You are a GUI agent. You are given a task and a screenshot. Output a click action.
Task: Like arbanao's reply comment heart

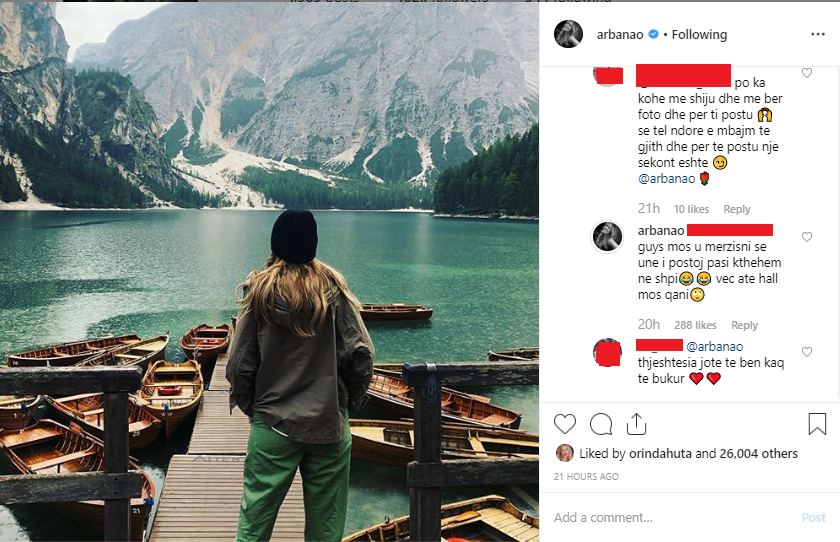(807, 237)
